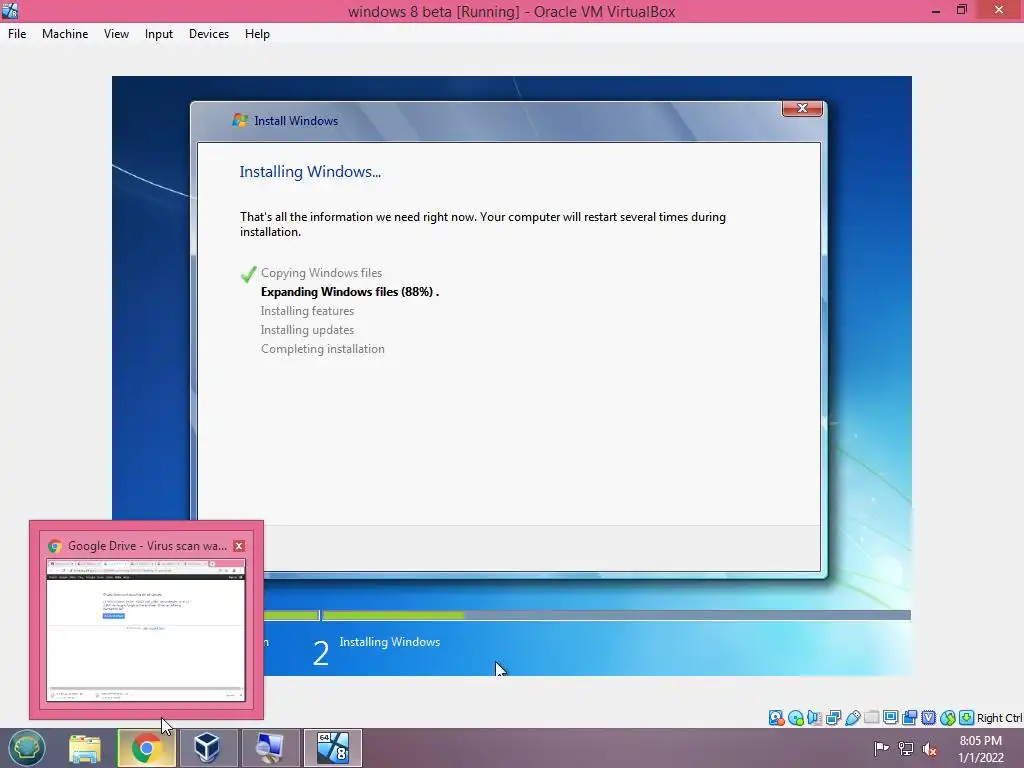Click the Windows Start orb

click(x=27, y=748)
